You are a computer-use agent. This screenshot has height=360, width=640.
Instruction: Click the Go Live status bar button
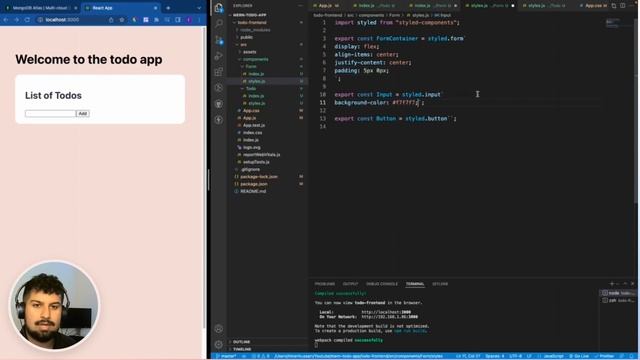[x=579, y=356]
